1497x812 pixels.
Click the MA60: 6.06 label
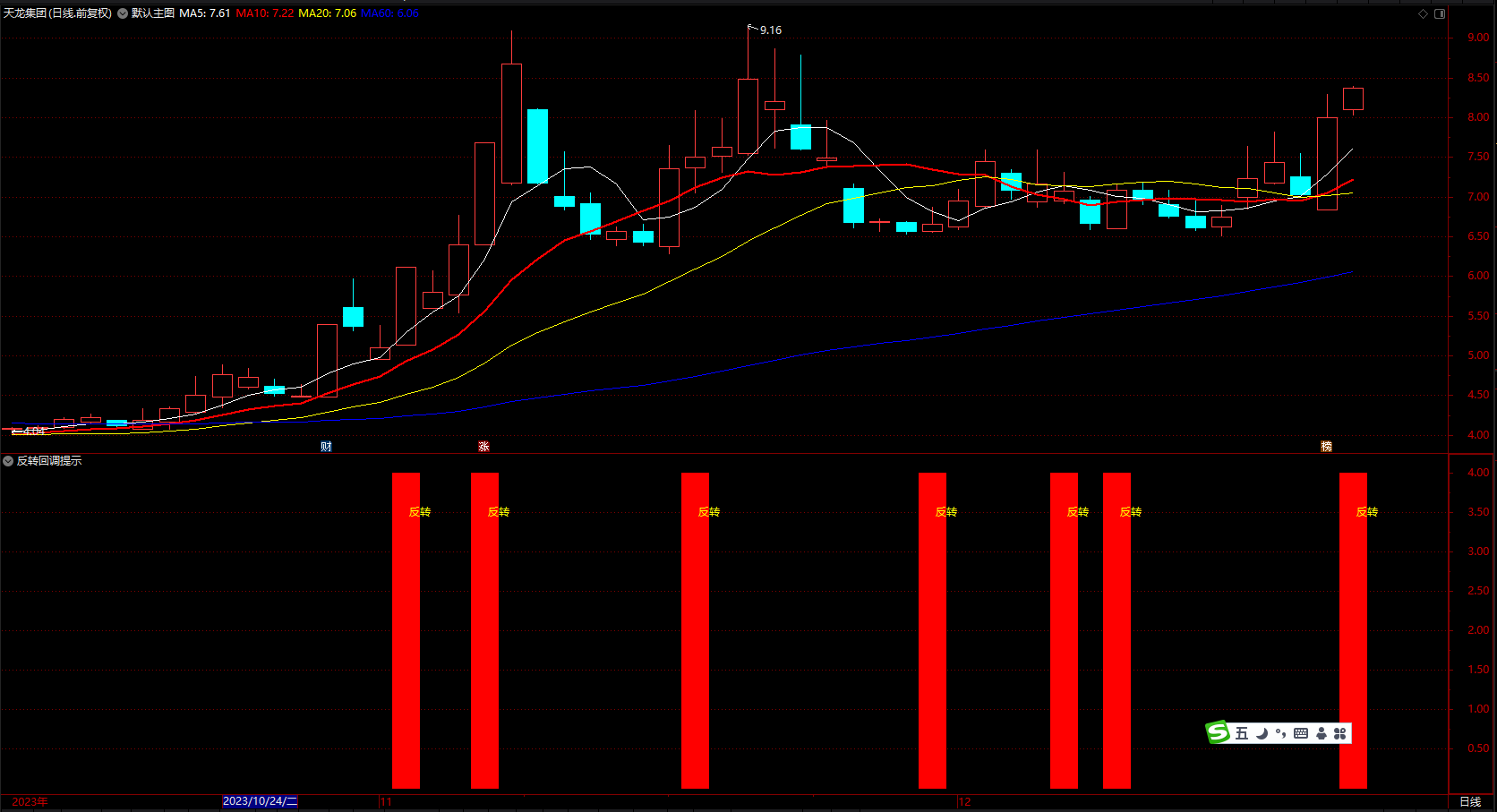389,13
